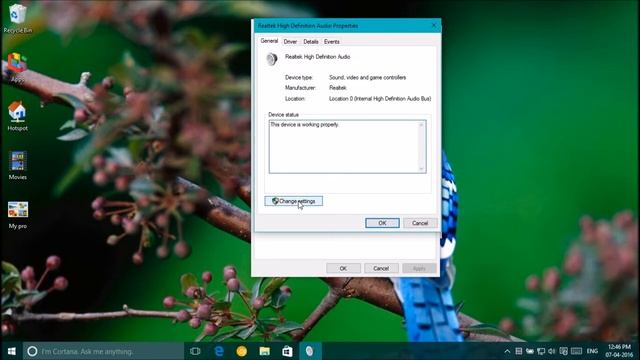Open the My pro desktop icon
Screen dimensions: 640x360
(18, 214)
